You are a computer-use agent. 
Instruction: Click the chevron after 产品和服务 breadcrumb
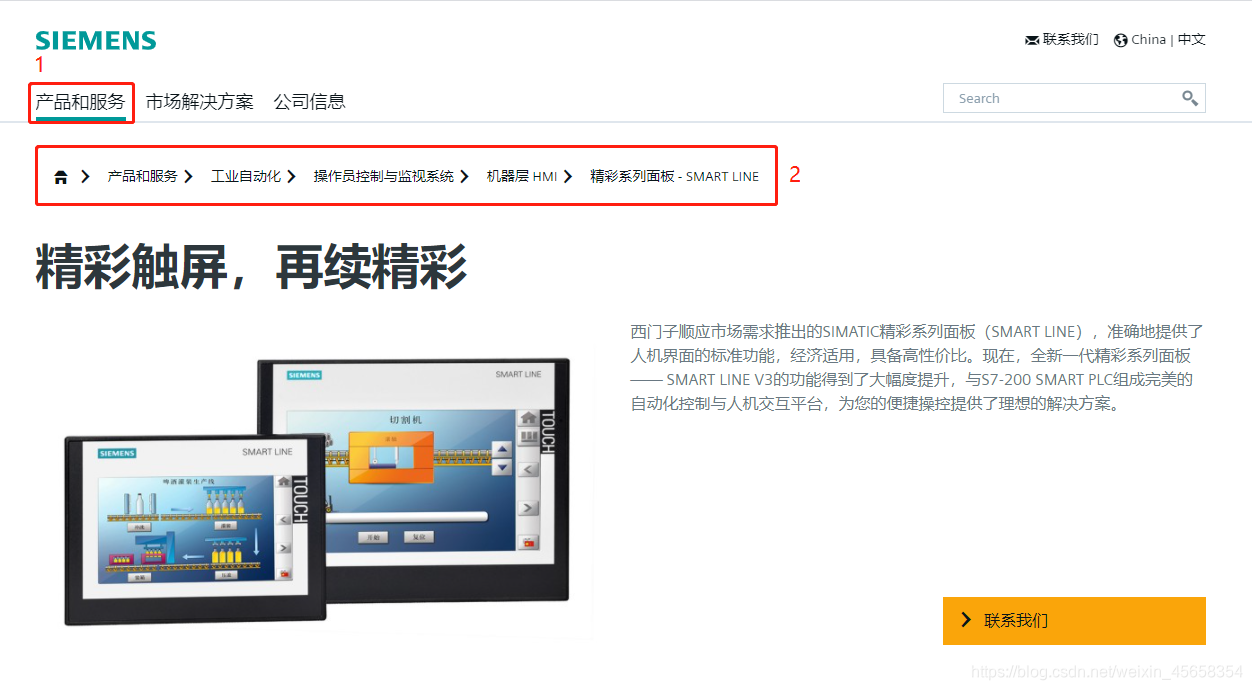pyautogui.click(x=188, y=176)
